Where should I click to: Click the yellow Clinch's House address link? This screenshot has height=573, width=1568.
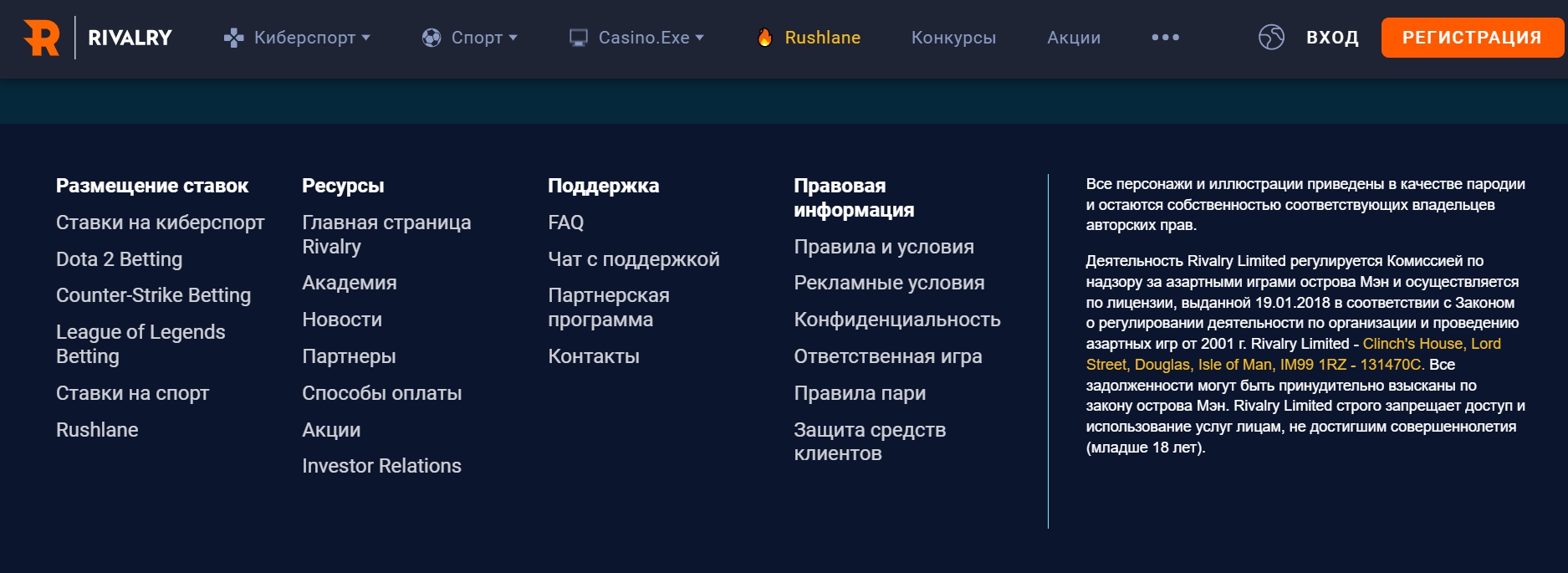(1294, 354)
